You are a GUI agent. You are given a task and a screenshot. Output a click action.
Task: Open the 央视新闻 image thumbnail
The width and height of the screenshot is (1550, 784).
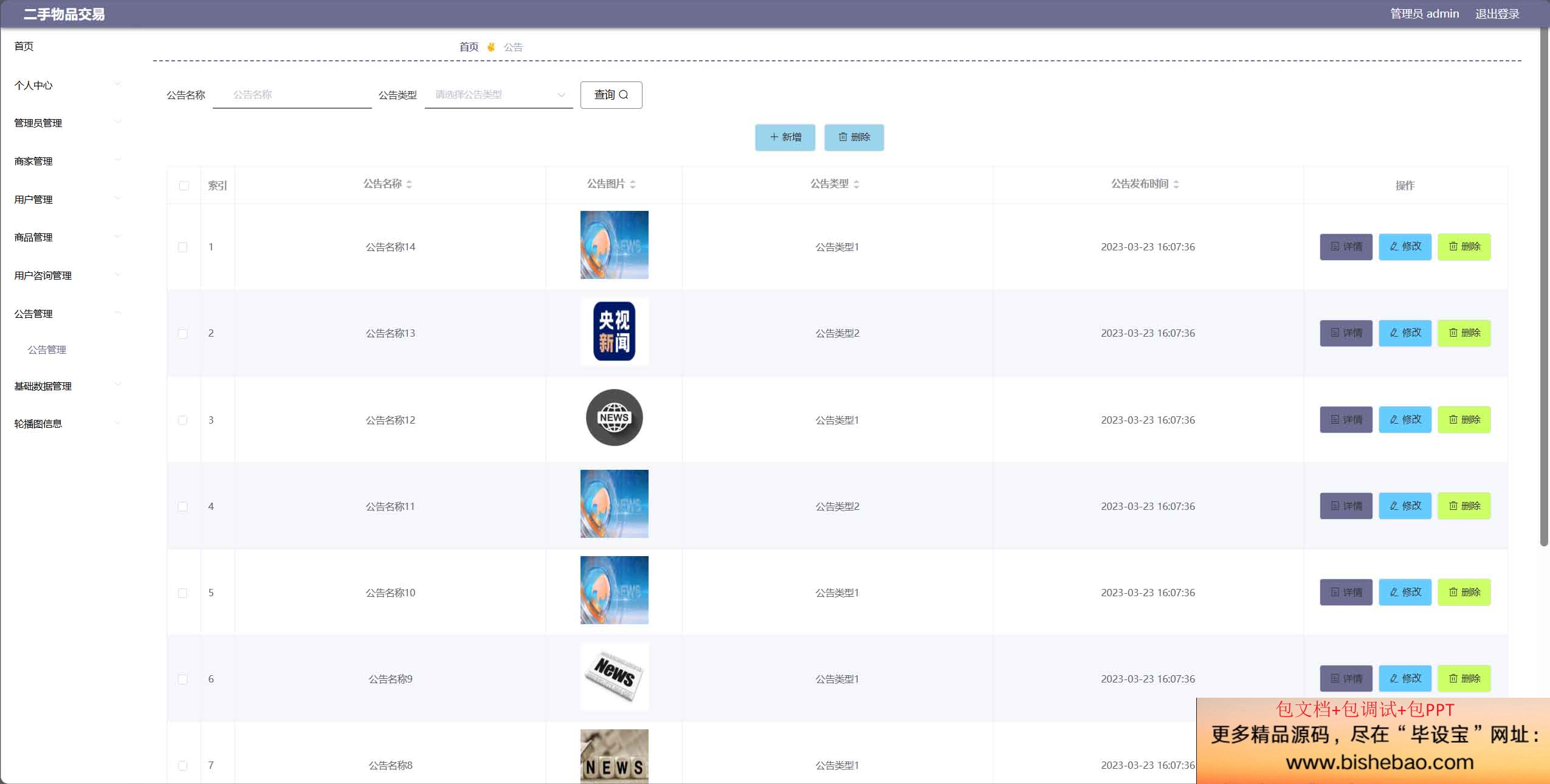[x=614, y=331]
